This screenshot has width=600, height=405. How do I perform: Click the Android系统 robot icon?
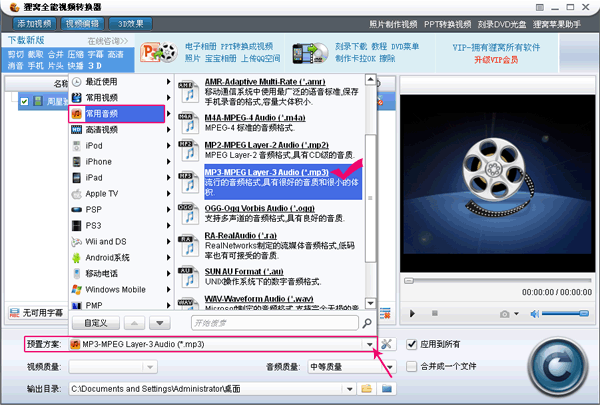pos(77,258)
